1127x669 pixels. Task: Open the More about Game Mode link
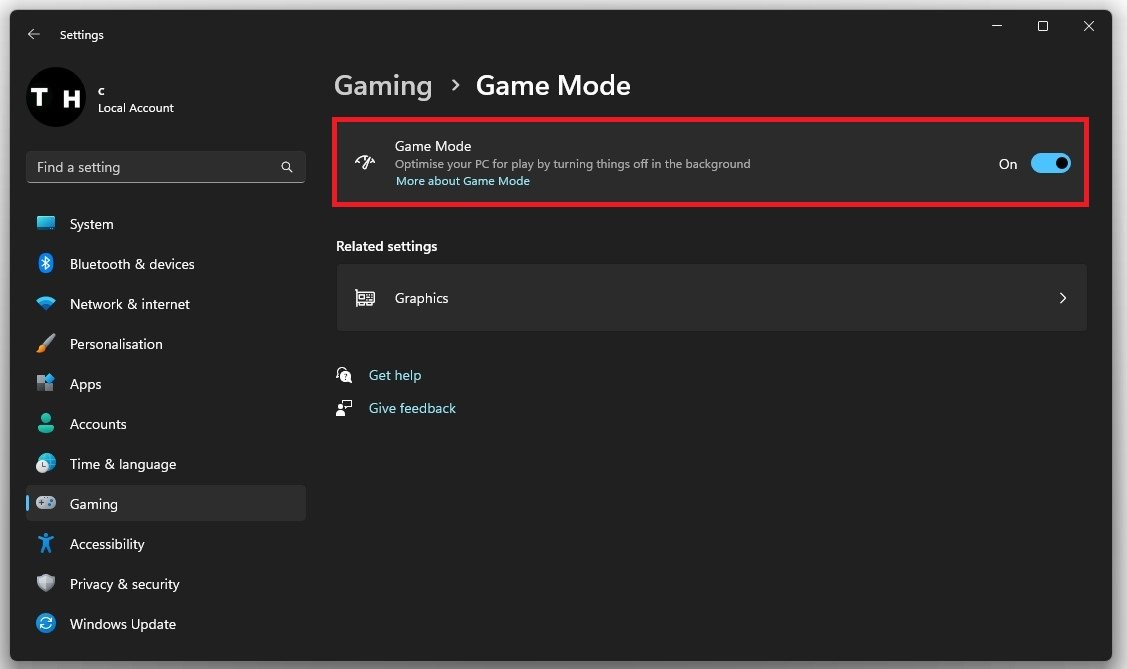(x=462, y=182)
